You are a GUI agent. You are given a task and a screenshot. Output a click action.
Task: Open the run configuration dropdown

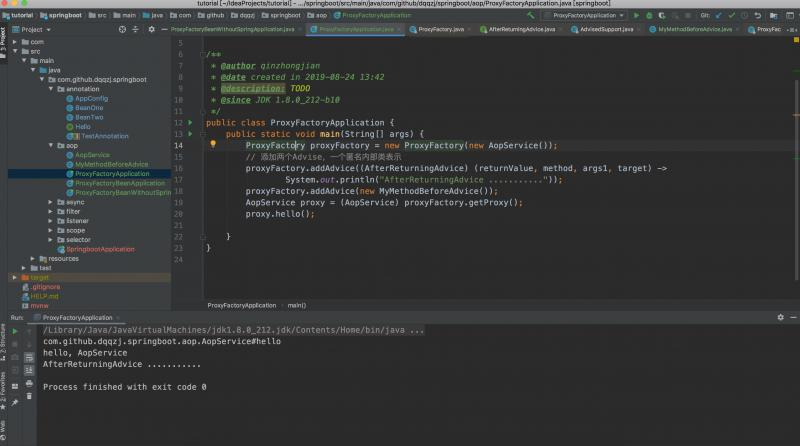tap(584, 15)
